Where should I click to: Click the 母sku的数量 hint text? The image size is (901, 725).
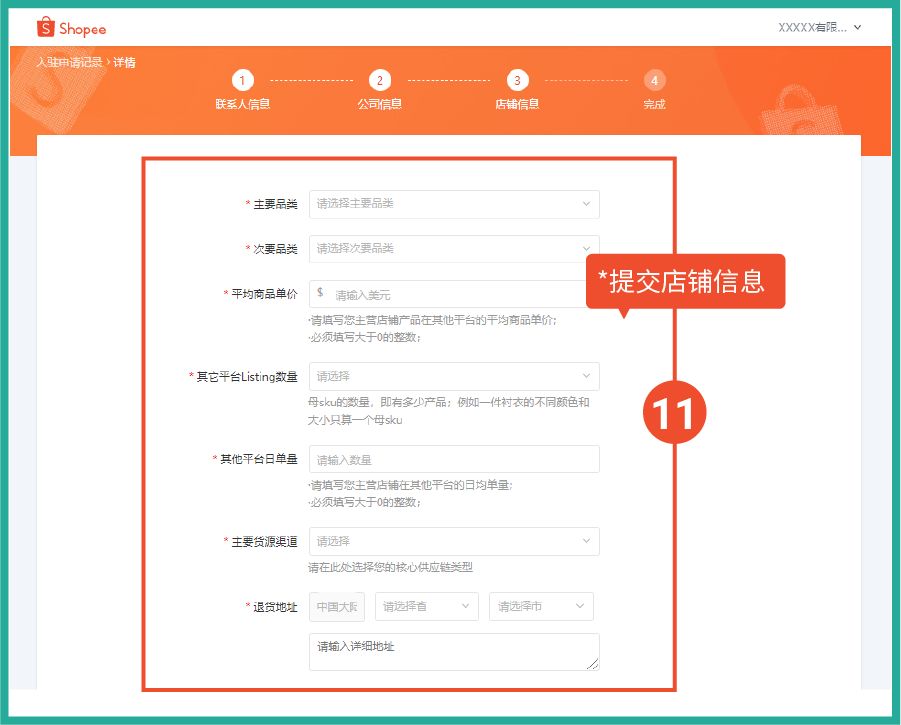pos(448,411)
